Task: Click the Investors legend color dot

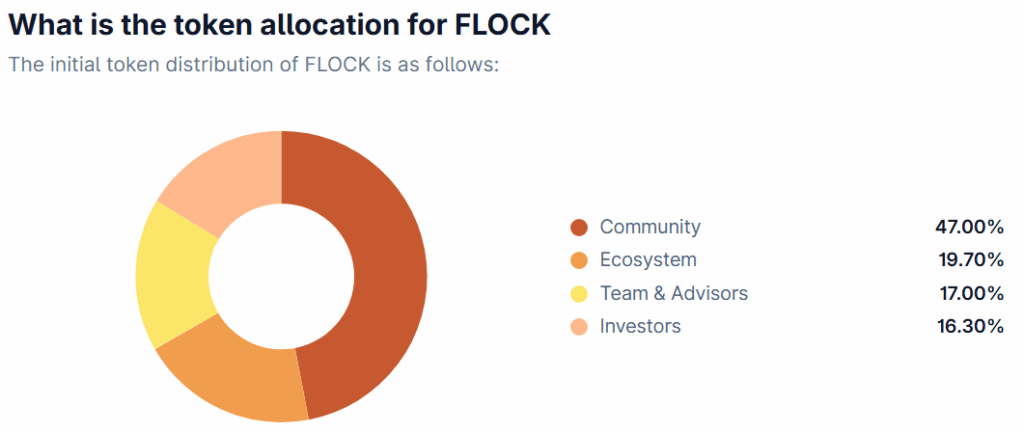Action: pos(579,326)
